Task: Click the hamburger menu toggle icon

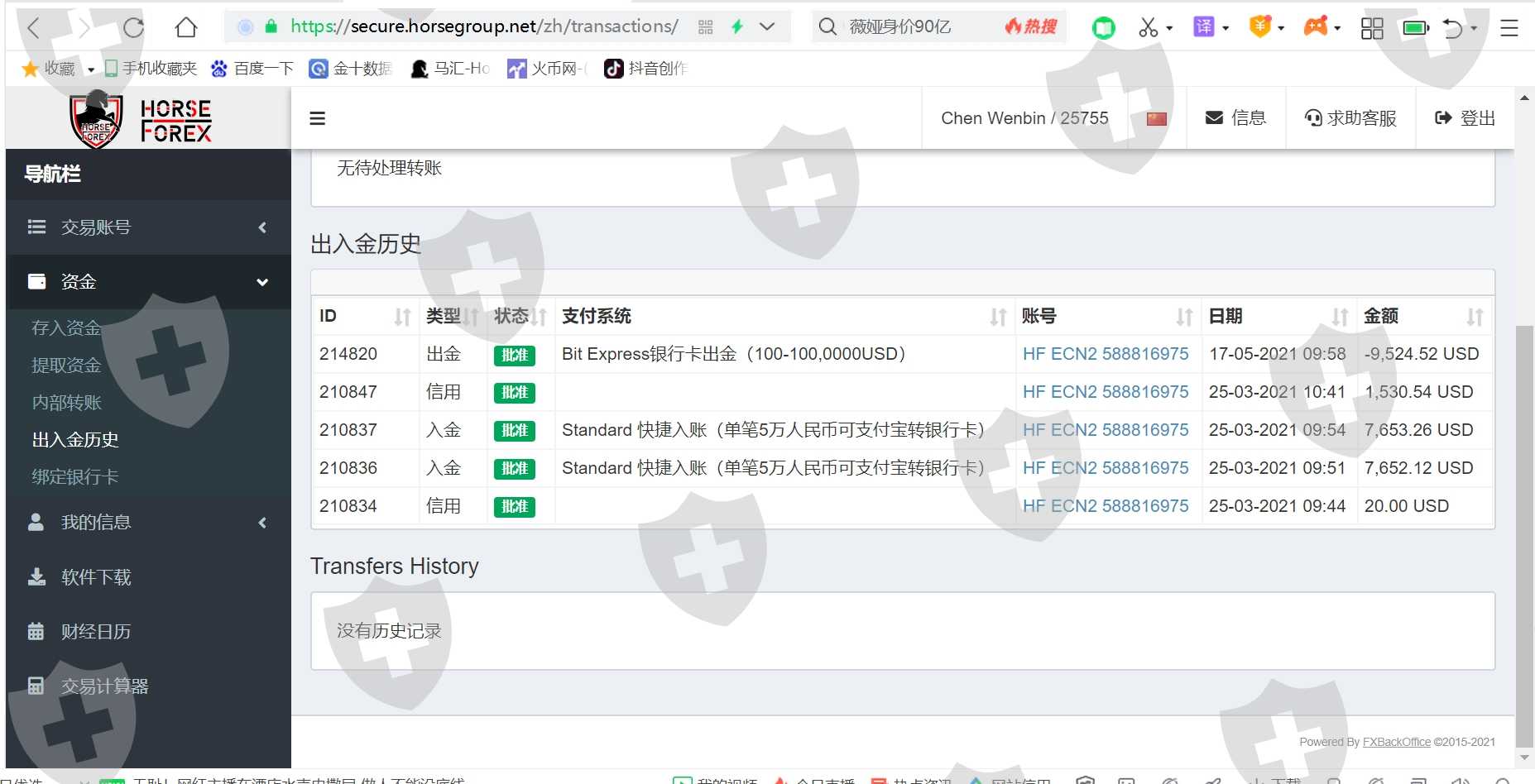Action: 317,118
